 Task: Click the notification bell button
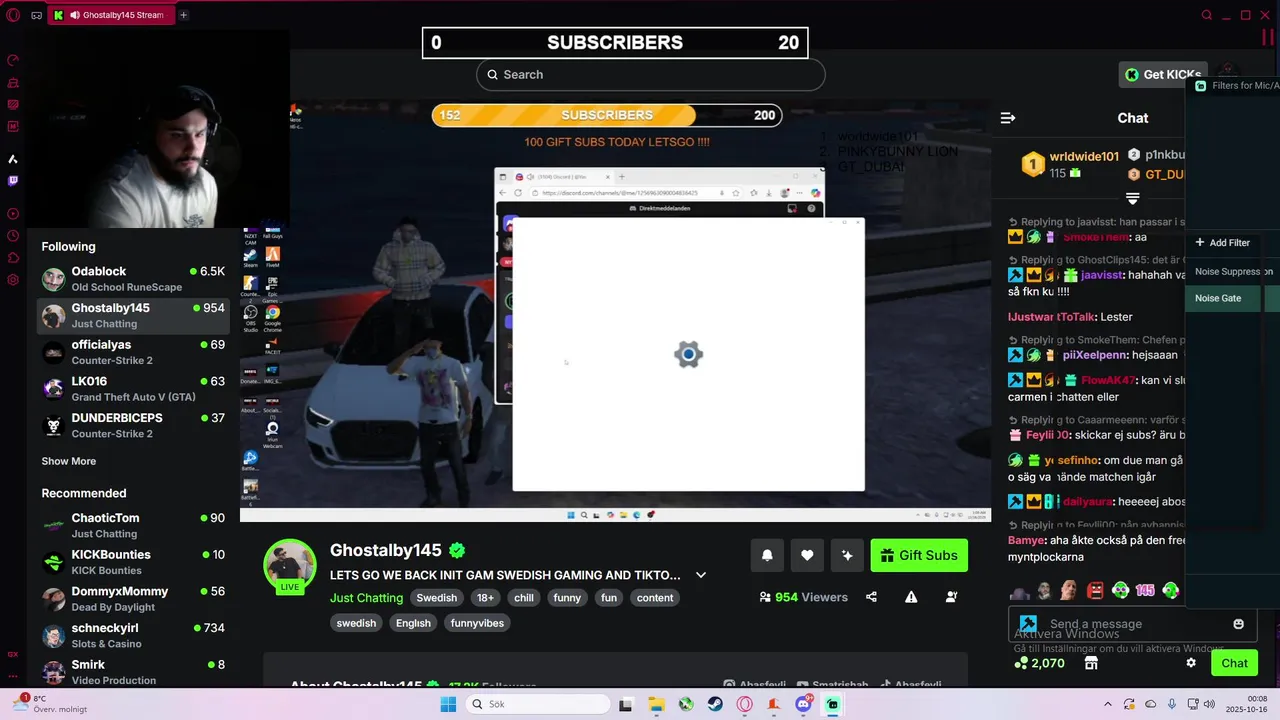pos(767,555)
